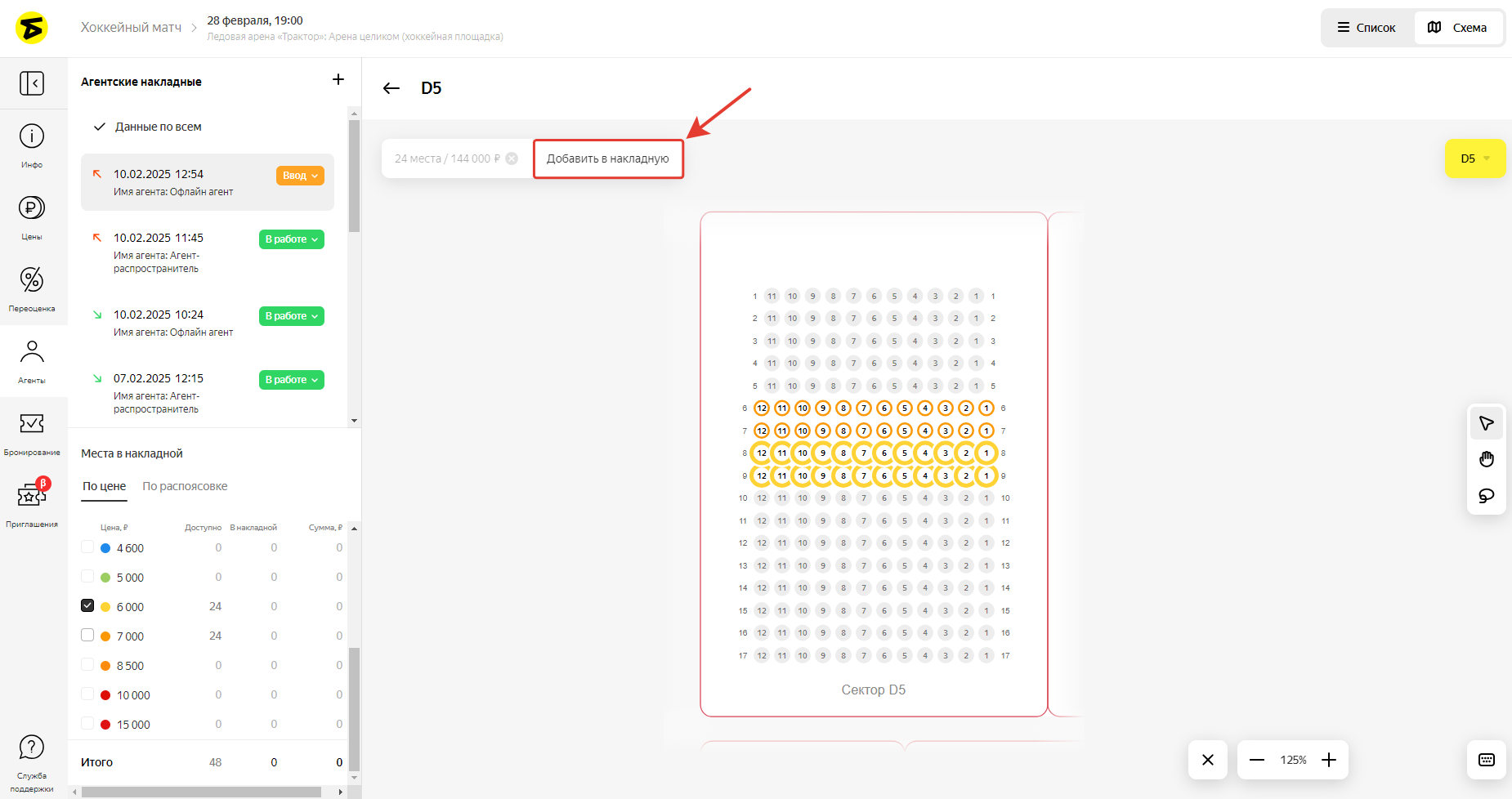Increase zoom with the plus button
Image resolution: width=1512 pixels, height=799 pixels.
tap(1329, 760)
